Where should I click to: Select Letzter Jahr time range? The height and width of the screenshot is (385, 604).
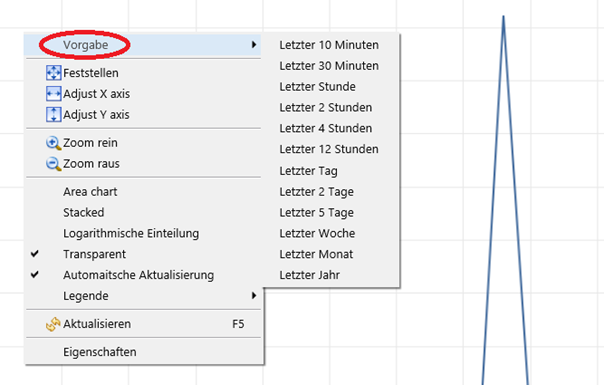click(310, 275)
